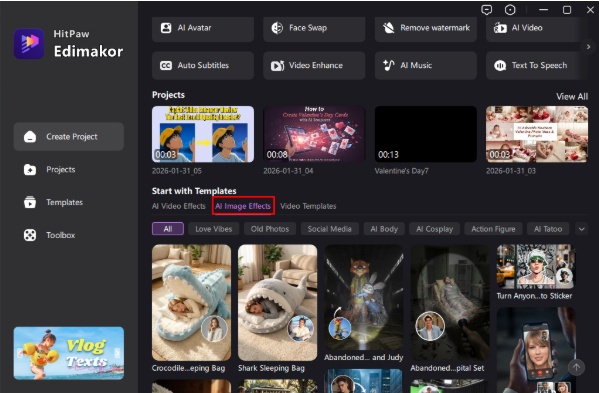Click the HitPaw Edimakor logo icon
This screenshot has width=599, height=393.
tap(29, 44)
